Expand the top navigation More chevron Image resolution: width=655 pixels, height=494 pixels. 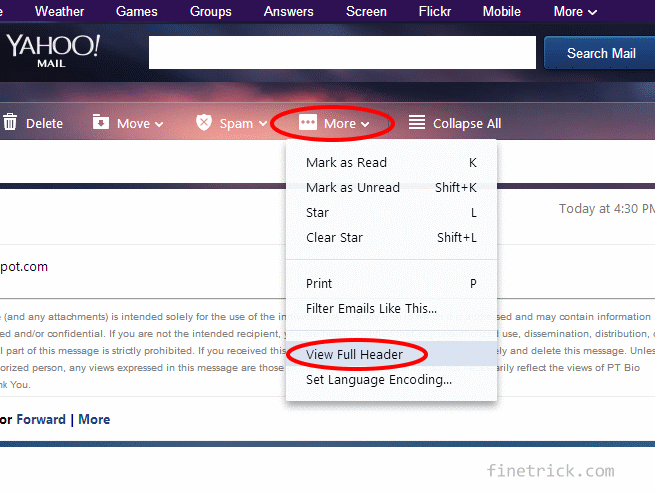(593, 13)
